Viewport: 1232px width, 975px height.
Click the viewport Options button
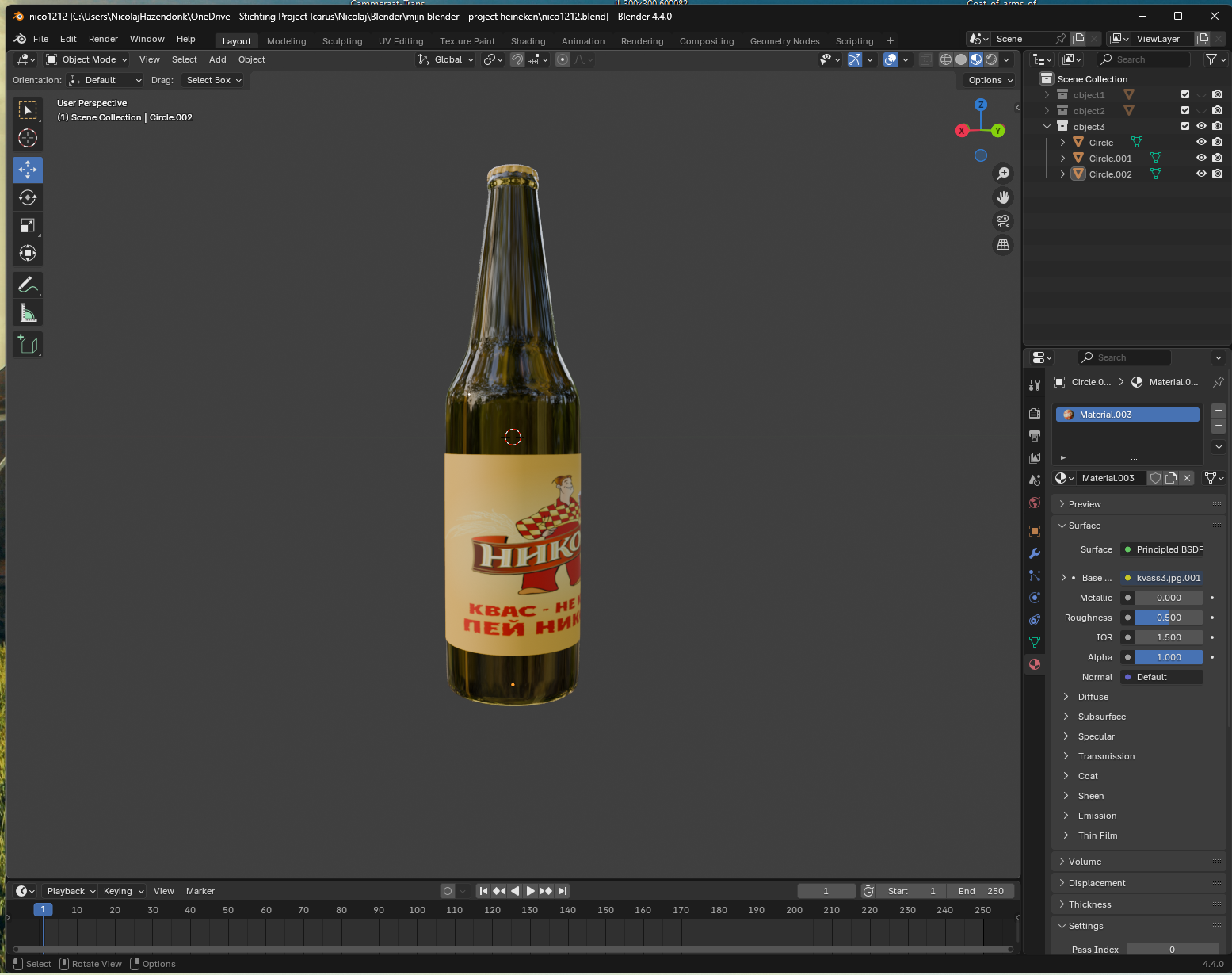[x=990, y=80]
